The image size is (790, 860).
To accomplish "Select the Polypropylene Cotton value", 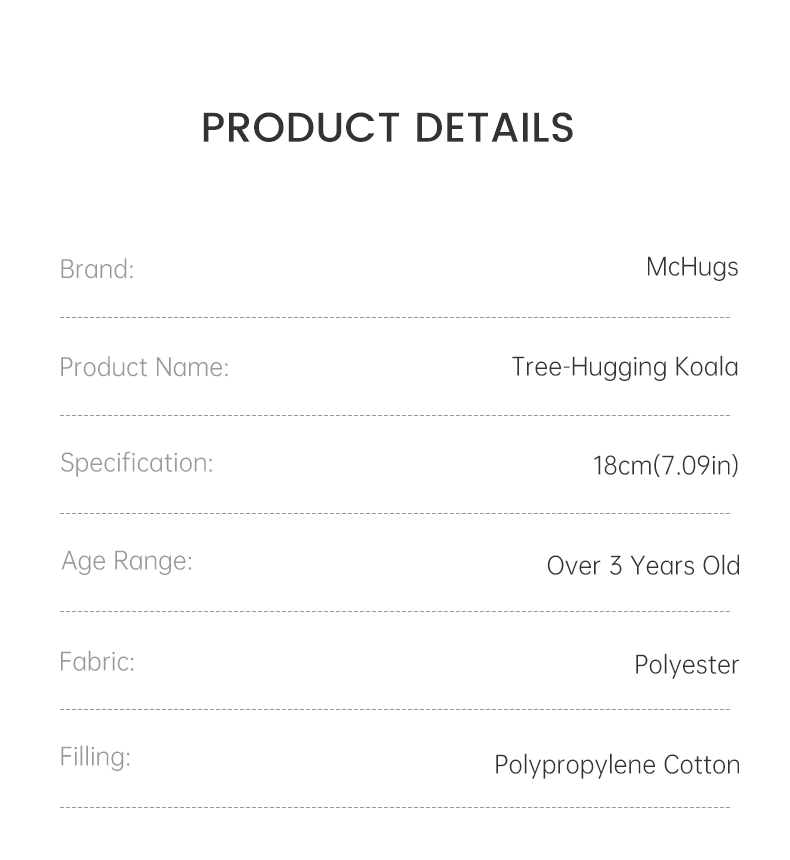I will pos(617,765).
